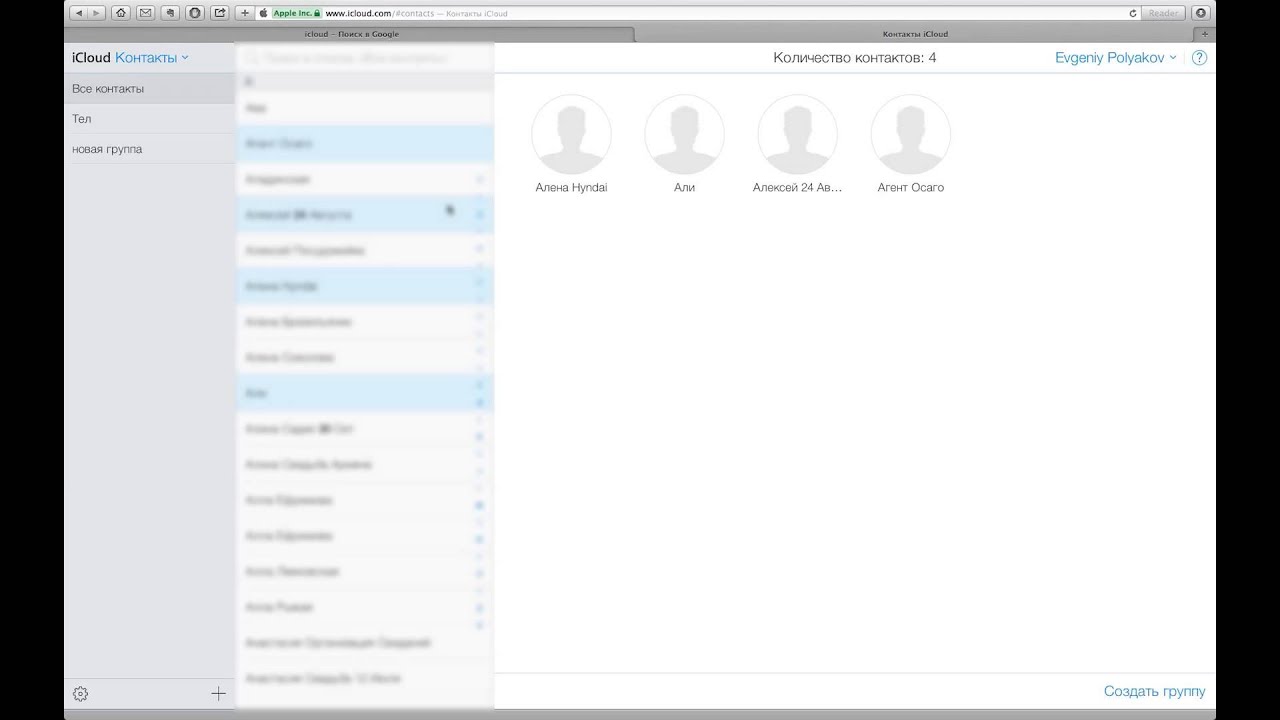Click the Али contact avatar
The height and width of the screenshot is (720, 1280).
click(x=684, y=134)
